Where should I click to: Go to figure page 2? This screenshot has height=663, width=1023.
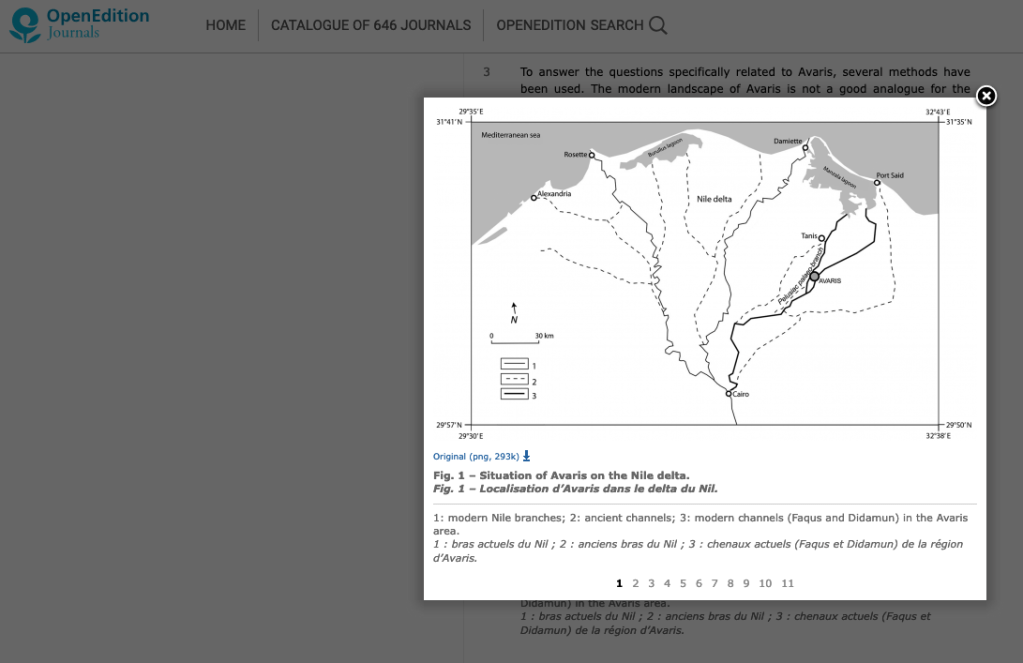click(x=635, y=583)
